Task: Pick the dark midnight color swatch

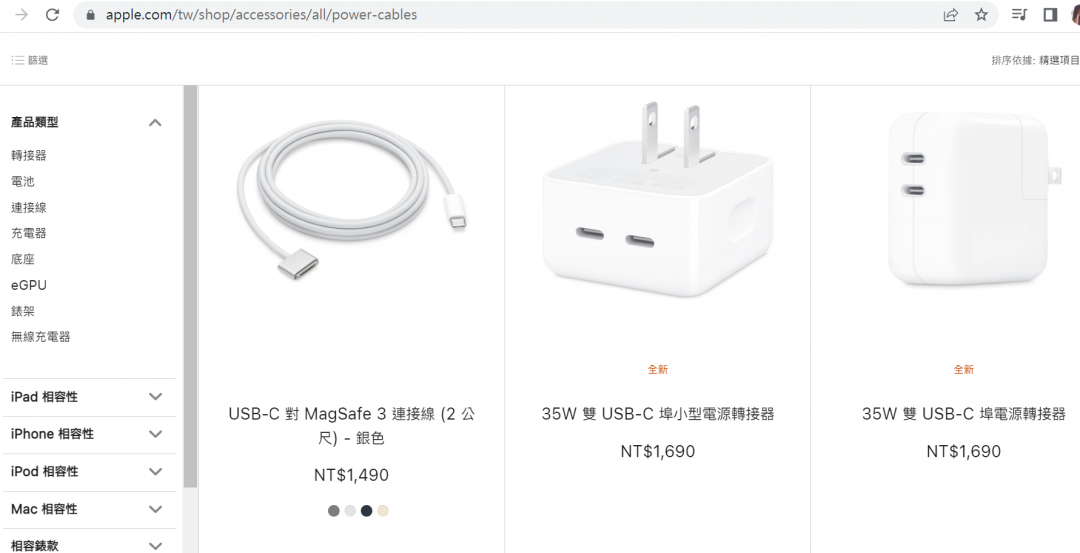Action: coord(366,511)
